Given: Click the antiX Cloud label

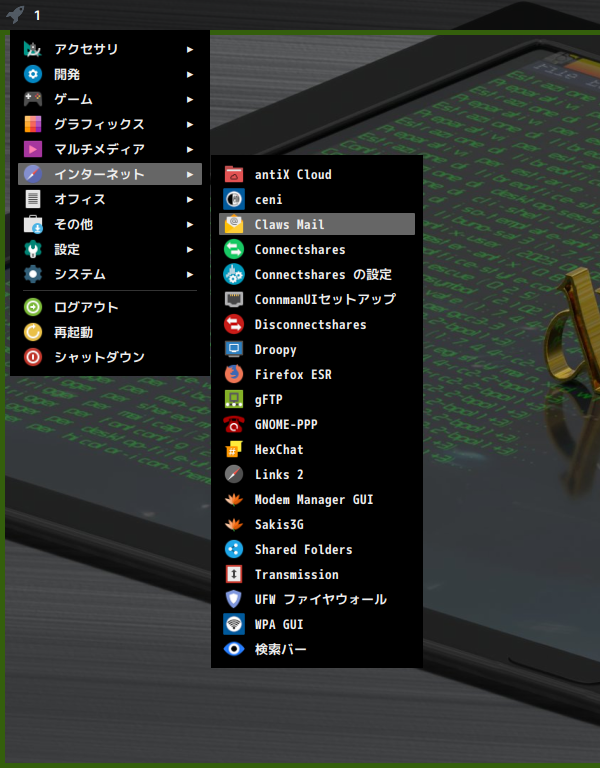Looking at the screenshot, I should [293, 174].
